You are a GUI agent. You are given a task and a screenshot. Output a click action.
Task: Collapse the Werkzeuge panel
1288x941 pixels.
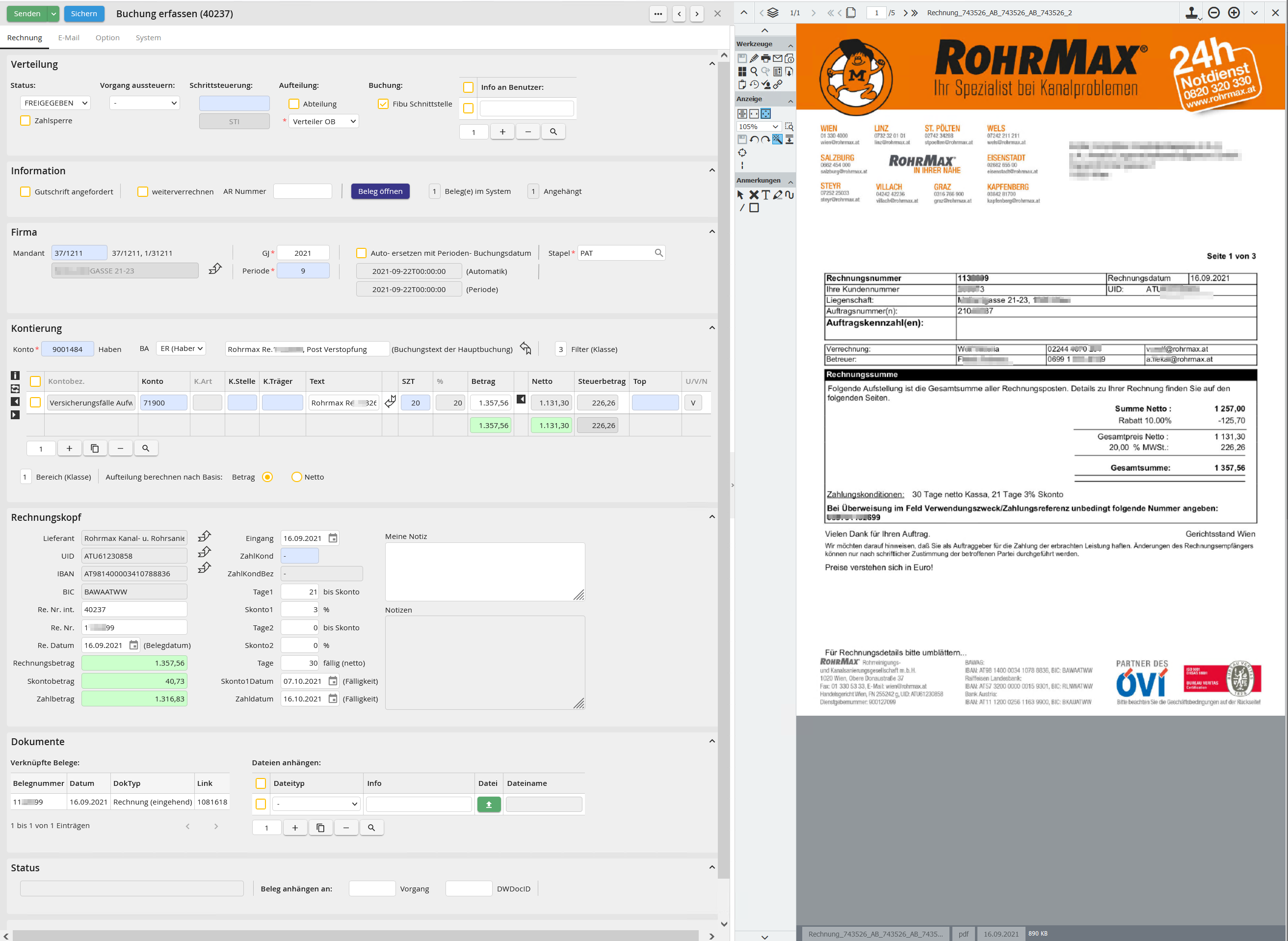click(x=790, y=45)
